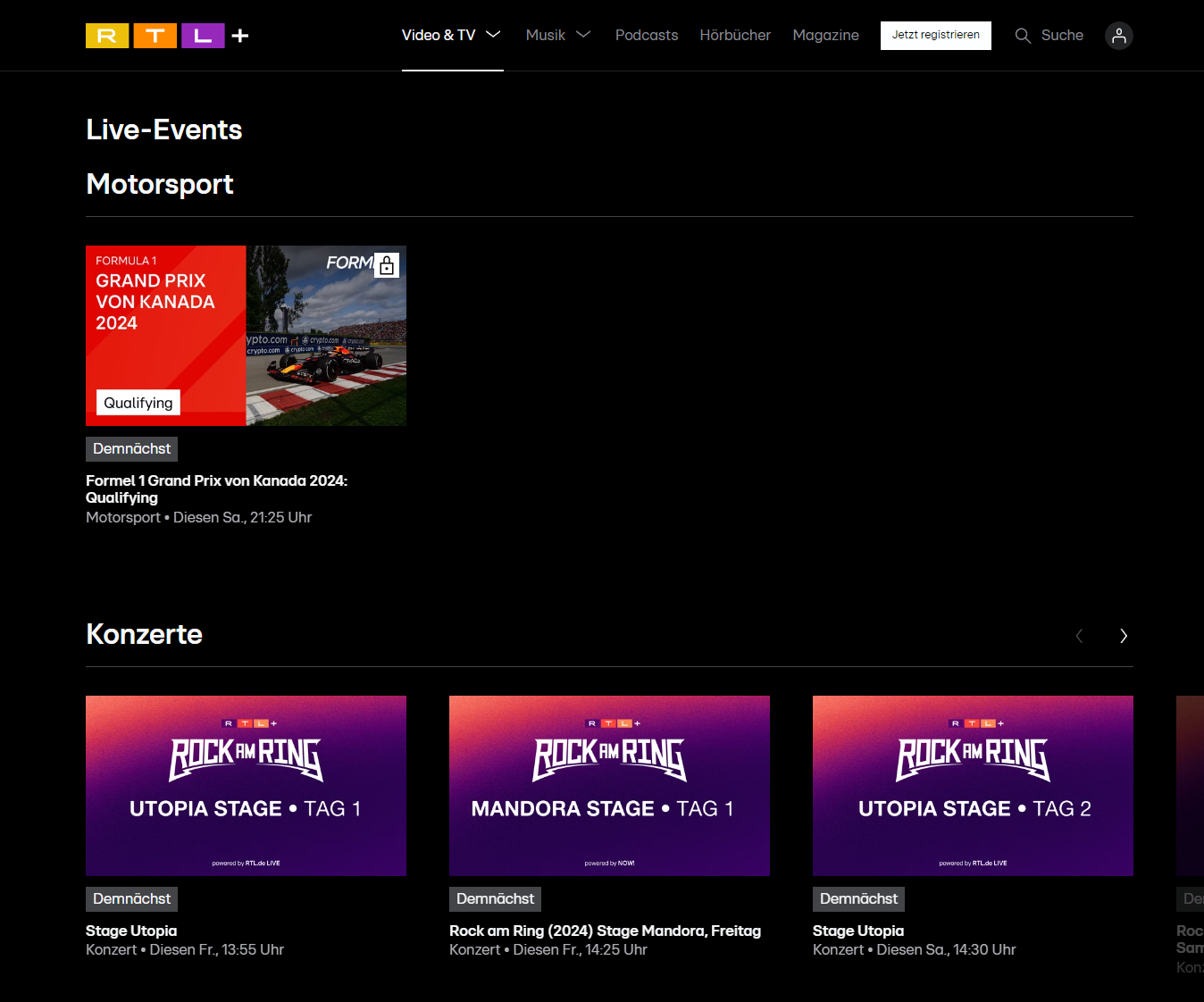Click the Konzerte section heading
The image size is (1204, 1002).
click(x=145, y=634)
